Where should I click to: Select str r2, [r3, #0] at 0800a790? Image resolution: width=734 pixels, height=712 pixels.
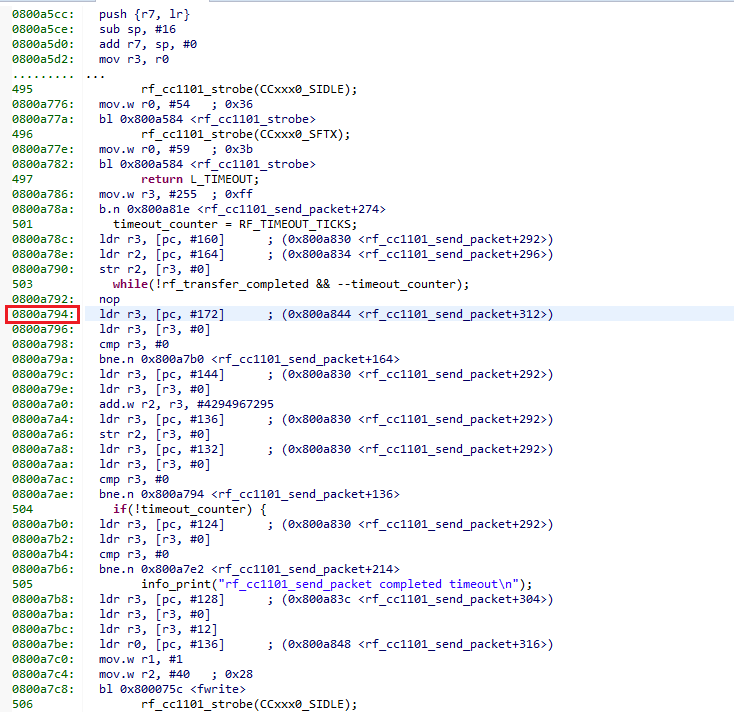154,269
